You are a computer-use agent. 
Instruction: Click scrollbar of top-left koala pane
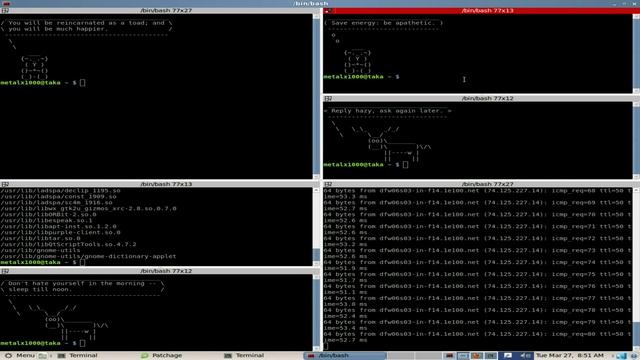pos(316,96)
